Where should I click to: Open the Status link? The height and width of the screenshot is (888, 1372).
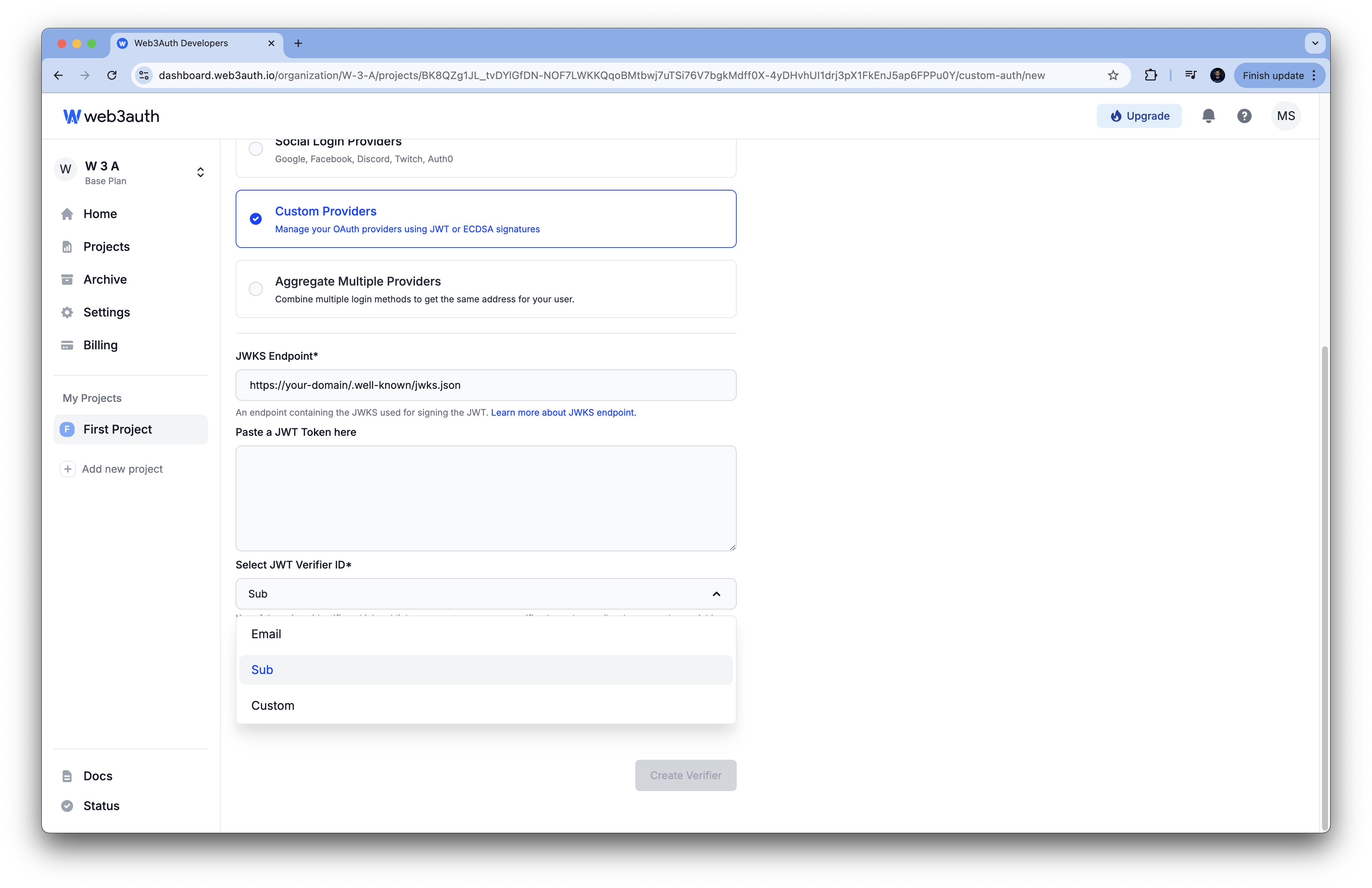pos(101,806)
